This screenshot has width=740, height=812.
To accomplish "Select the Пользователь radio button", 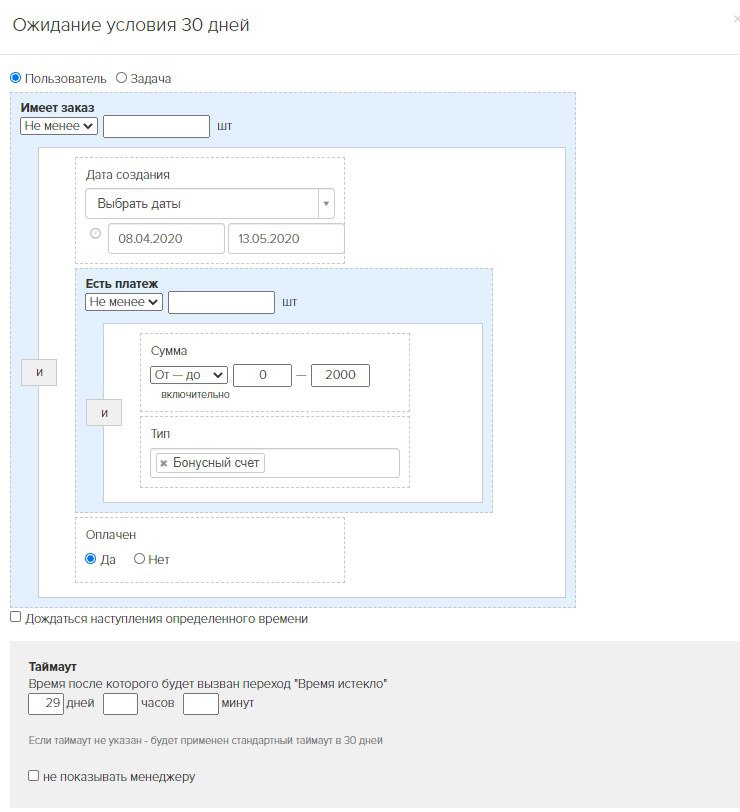I will (x=16, y=78).
